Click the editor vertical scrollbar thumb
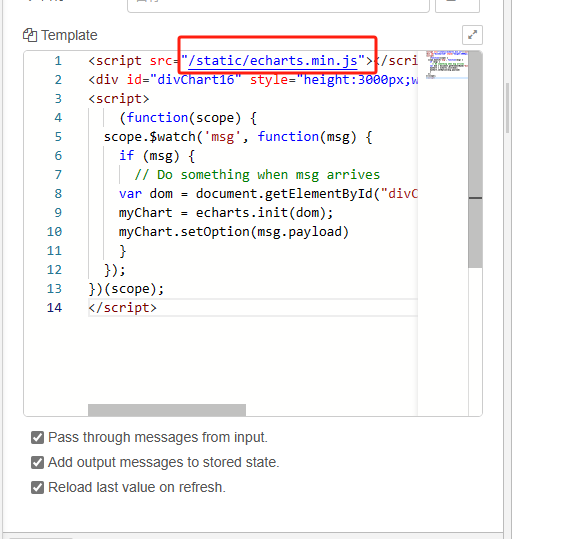This screenshot has width=562, height=539. click(x=475, y=159)
